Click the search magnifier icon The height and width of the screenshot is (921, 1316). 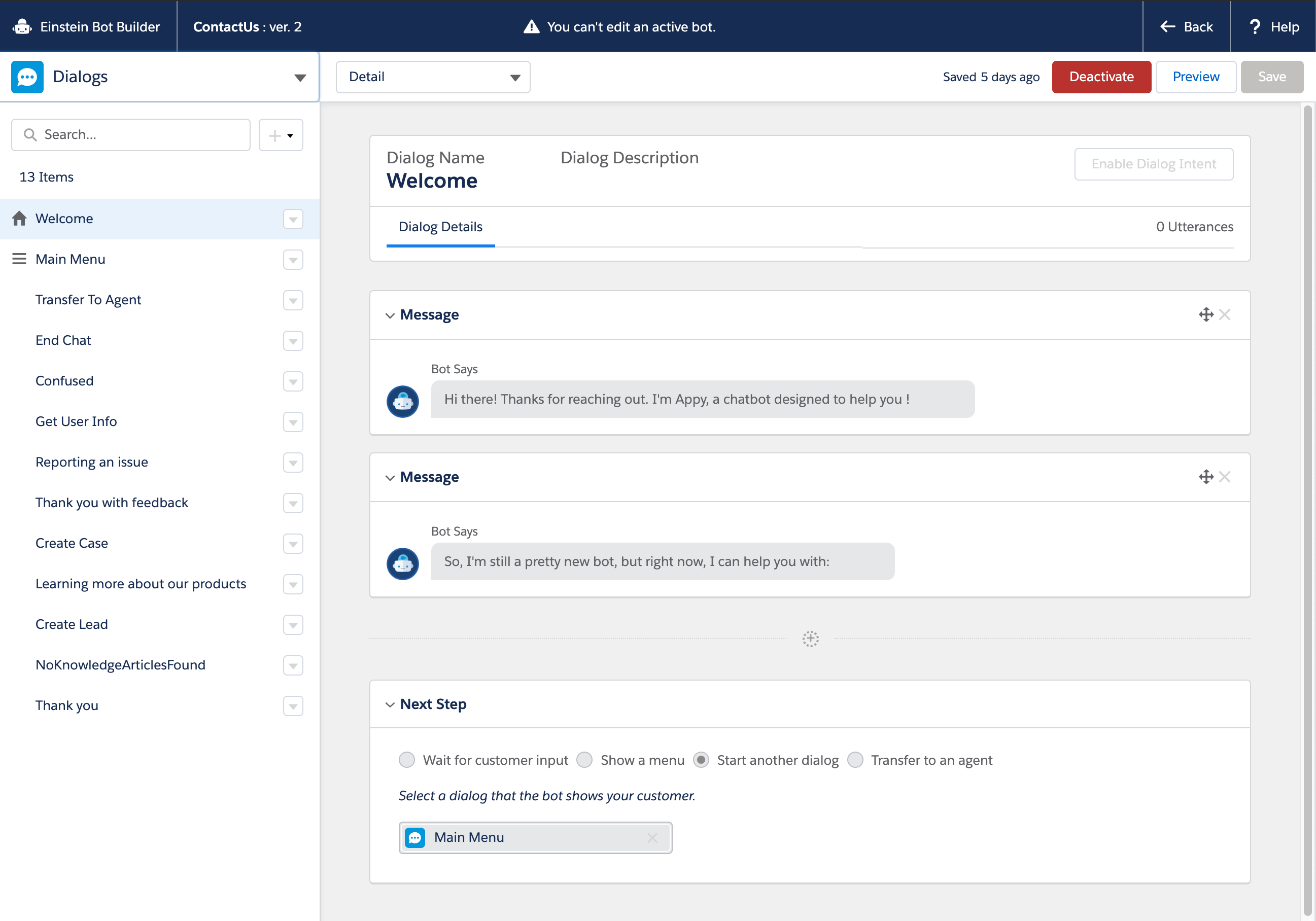point(30,135)
